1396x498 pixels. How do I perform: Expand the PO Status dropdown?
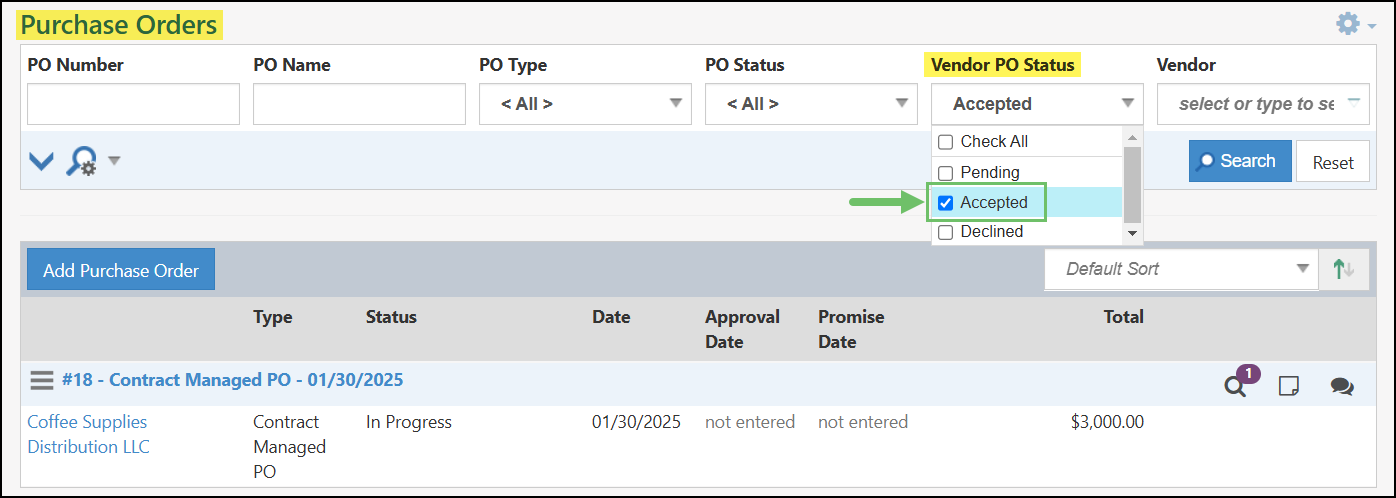click(x=811, y=104)
